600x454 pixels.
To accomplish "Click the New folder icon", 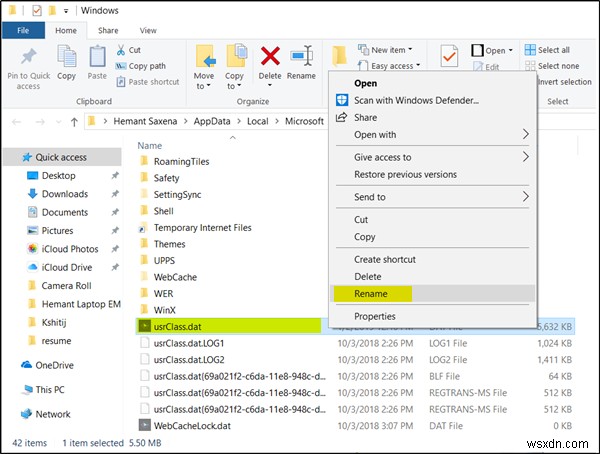I will (339, 56).
